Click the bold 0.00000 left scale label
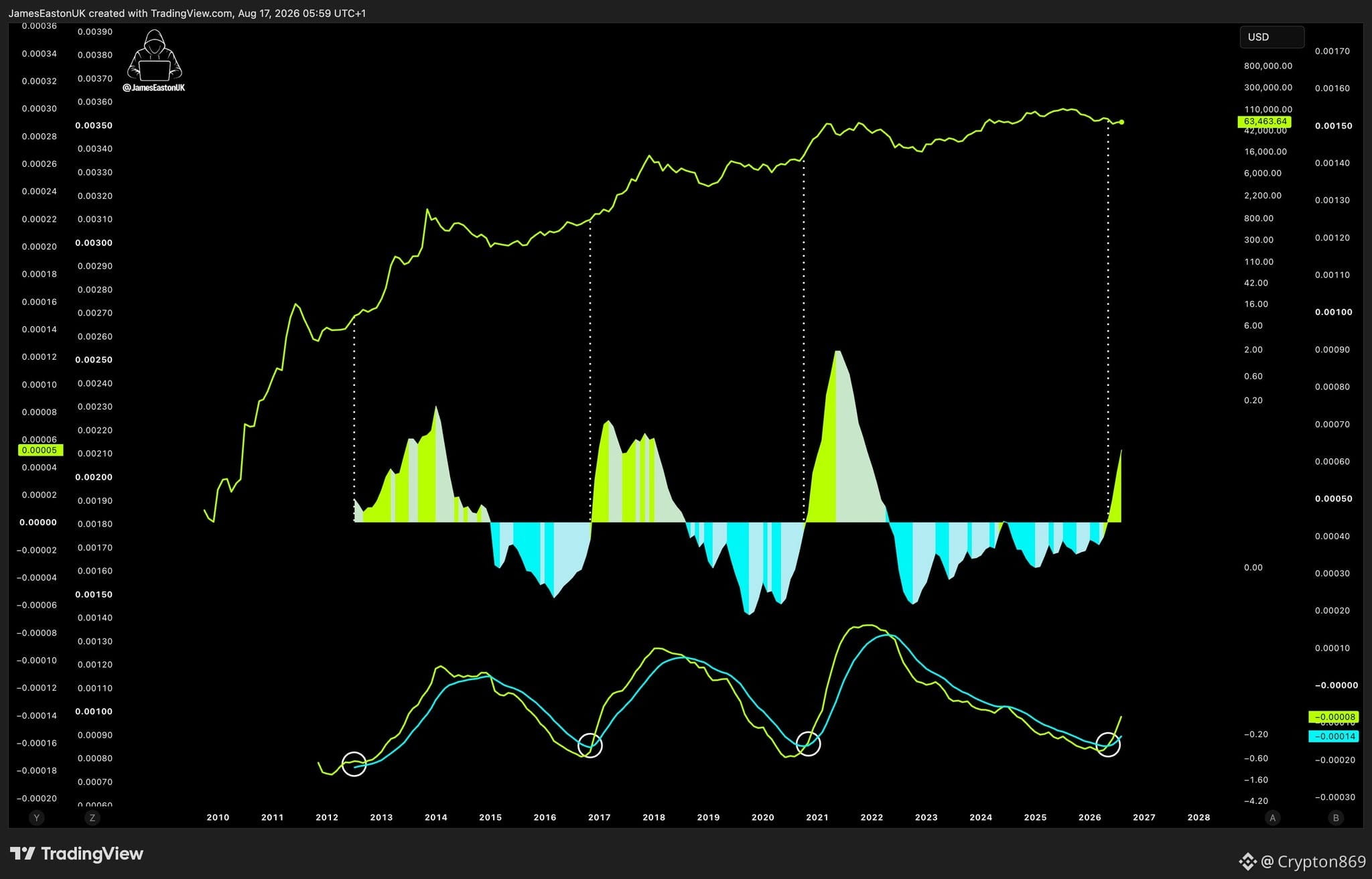 (x=38, y=522)
